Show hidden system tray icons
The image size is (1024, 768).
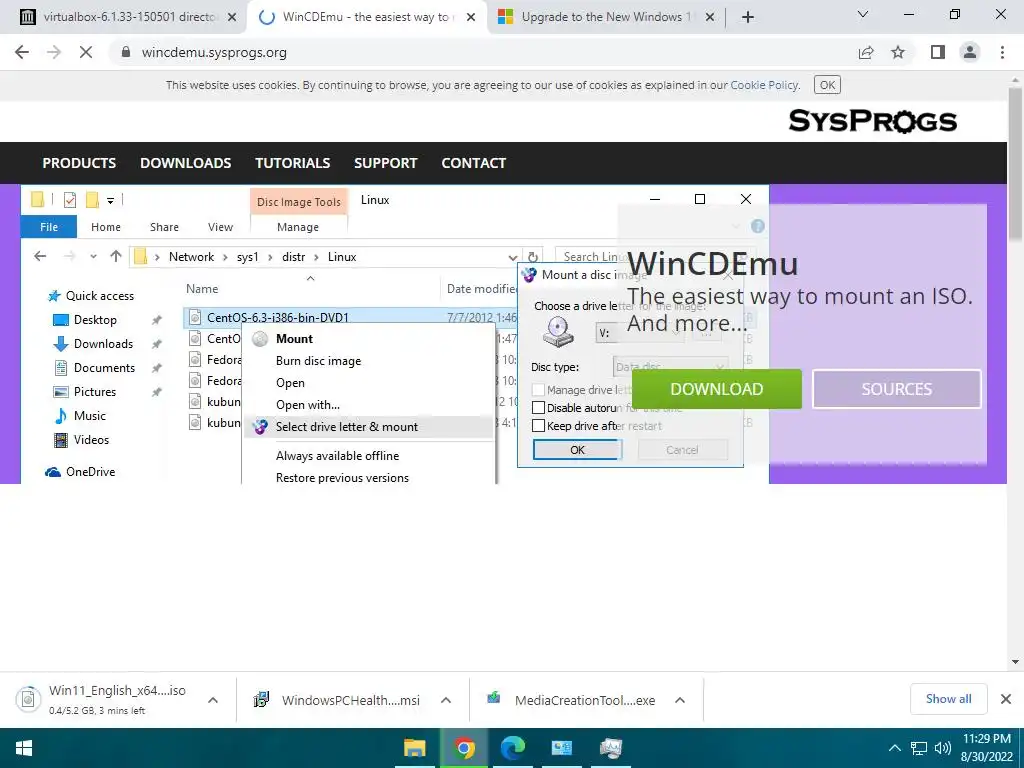(895, 748)
